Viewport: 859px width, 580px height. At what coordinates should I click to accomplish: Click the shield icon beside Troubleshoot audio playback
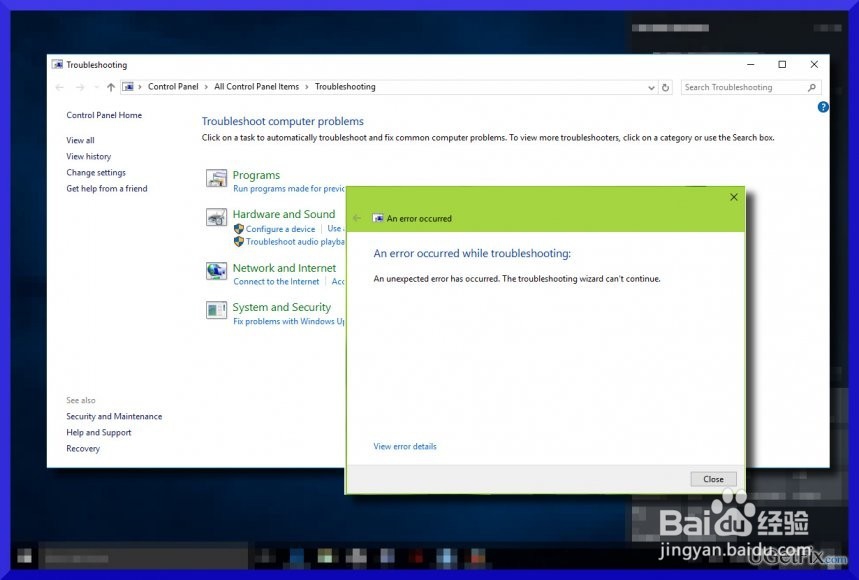238,242
